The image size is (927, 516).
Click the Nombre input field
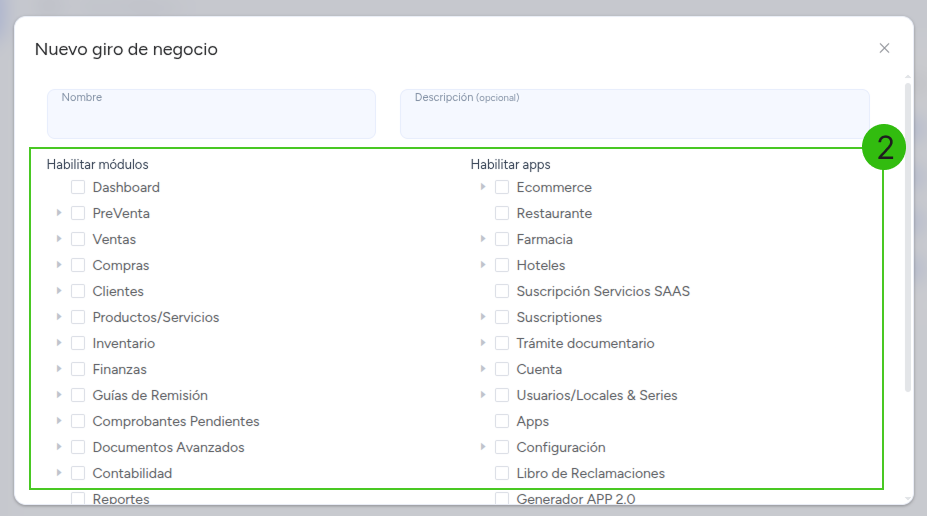click(211, 114)
